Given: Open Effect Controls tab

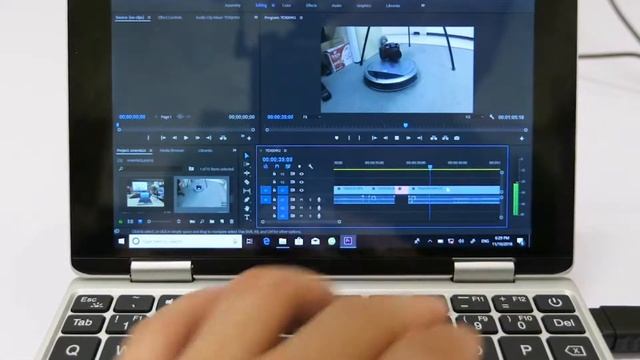Looking at the screenshot, I should 170,18.
